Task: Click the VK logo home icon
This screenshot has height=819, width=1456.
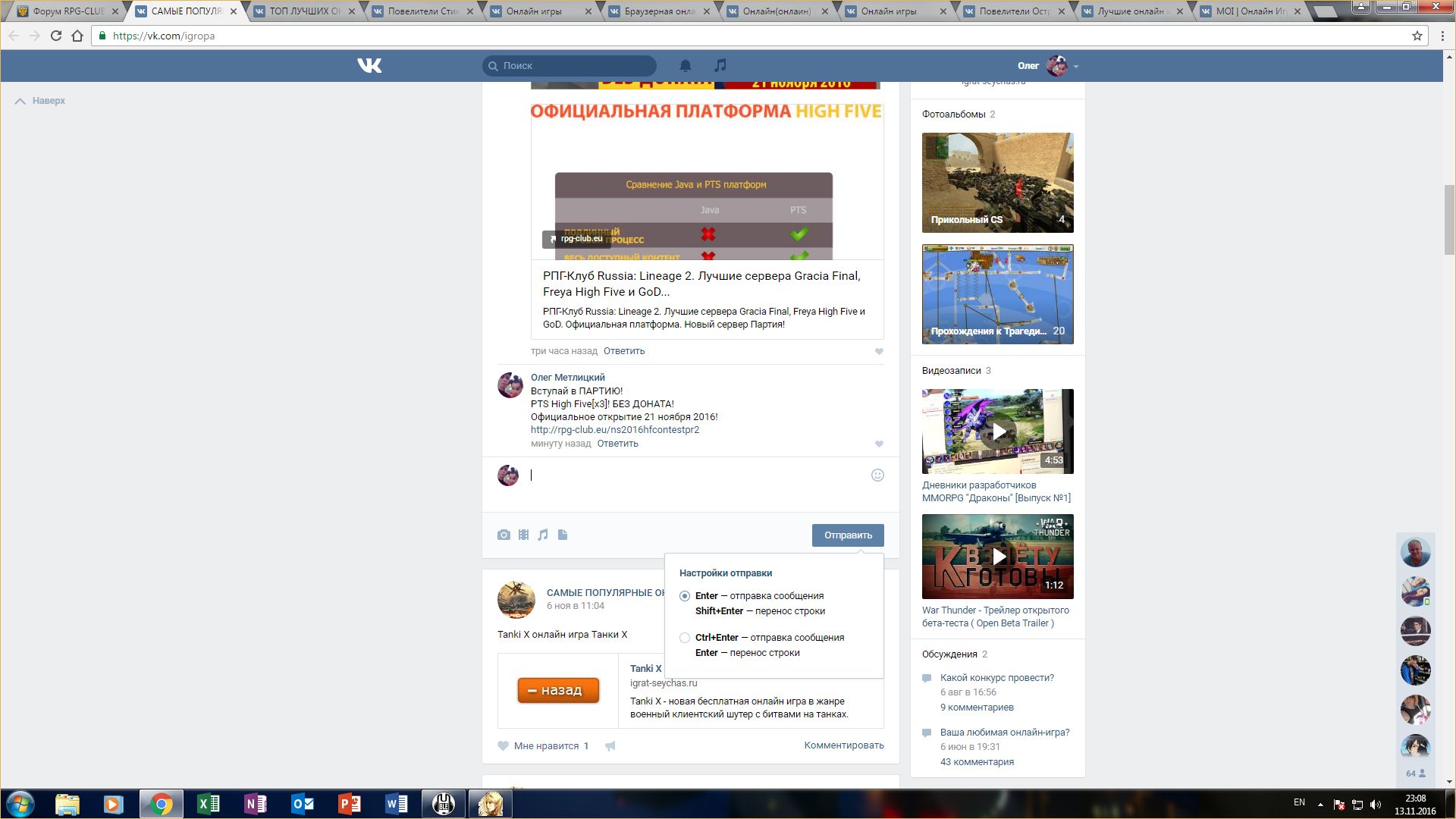Action: coord(369,66)
